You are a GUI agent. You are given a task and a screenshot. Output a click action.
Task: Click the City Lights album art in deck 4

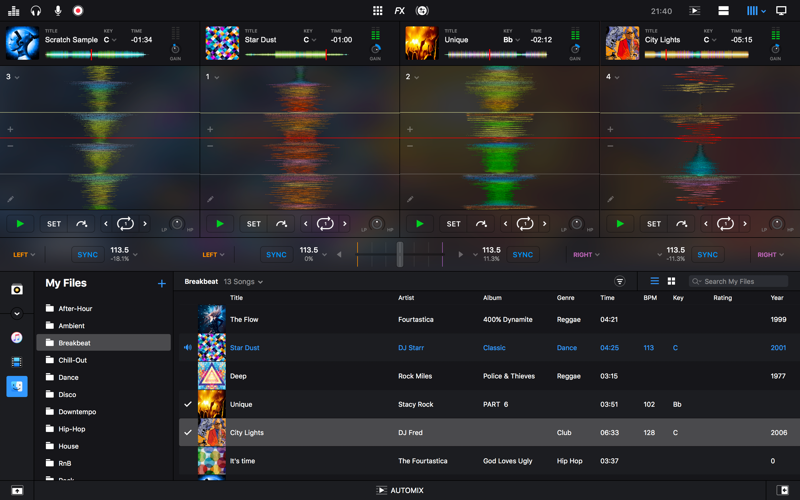pyautogui.click(x=622, y=43)
